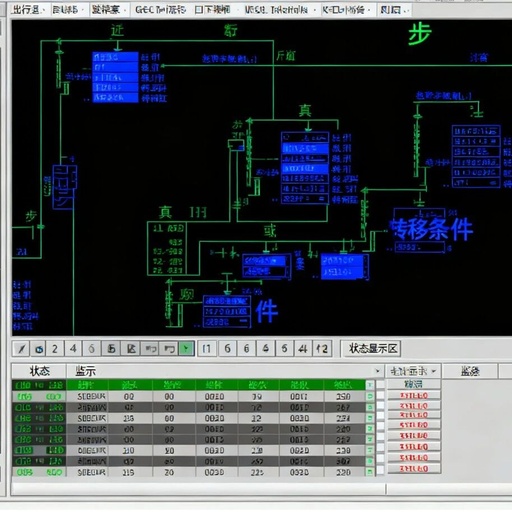Open the 出行退 menu
Viewport: 512px width, 512px height.
tap(27, 10)
